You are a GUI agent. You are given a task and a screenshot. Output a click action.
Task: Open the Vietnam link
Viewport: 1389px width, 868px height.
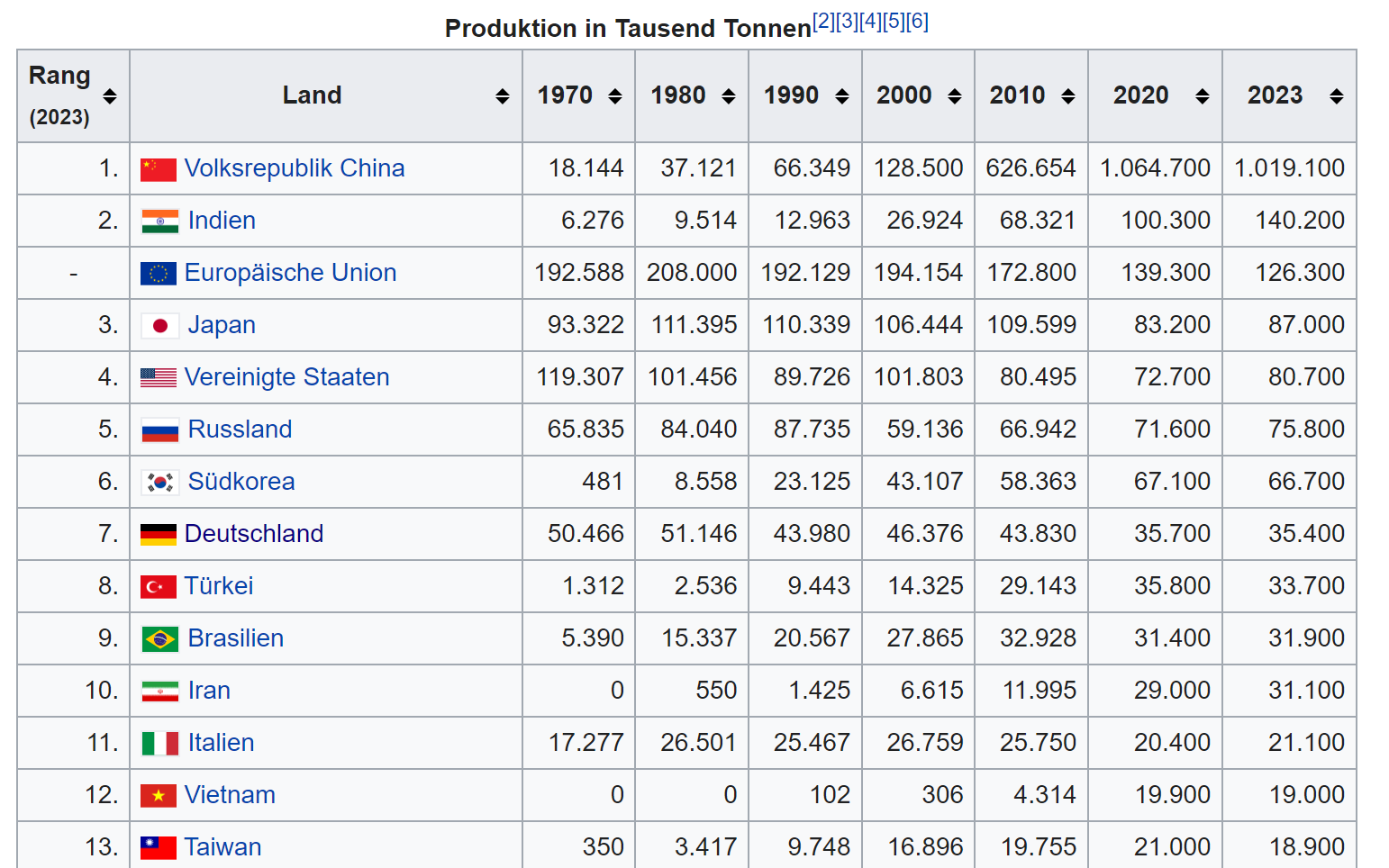(230, 795)
